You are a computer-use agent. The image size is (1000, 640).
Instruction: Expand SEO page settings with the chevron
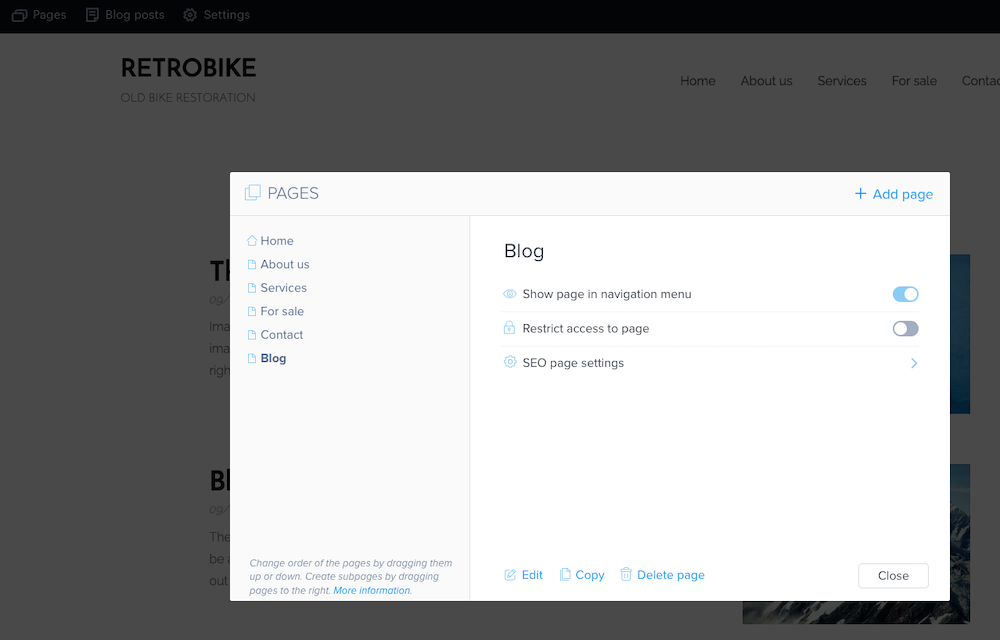(x=913, y=363)
